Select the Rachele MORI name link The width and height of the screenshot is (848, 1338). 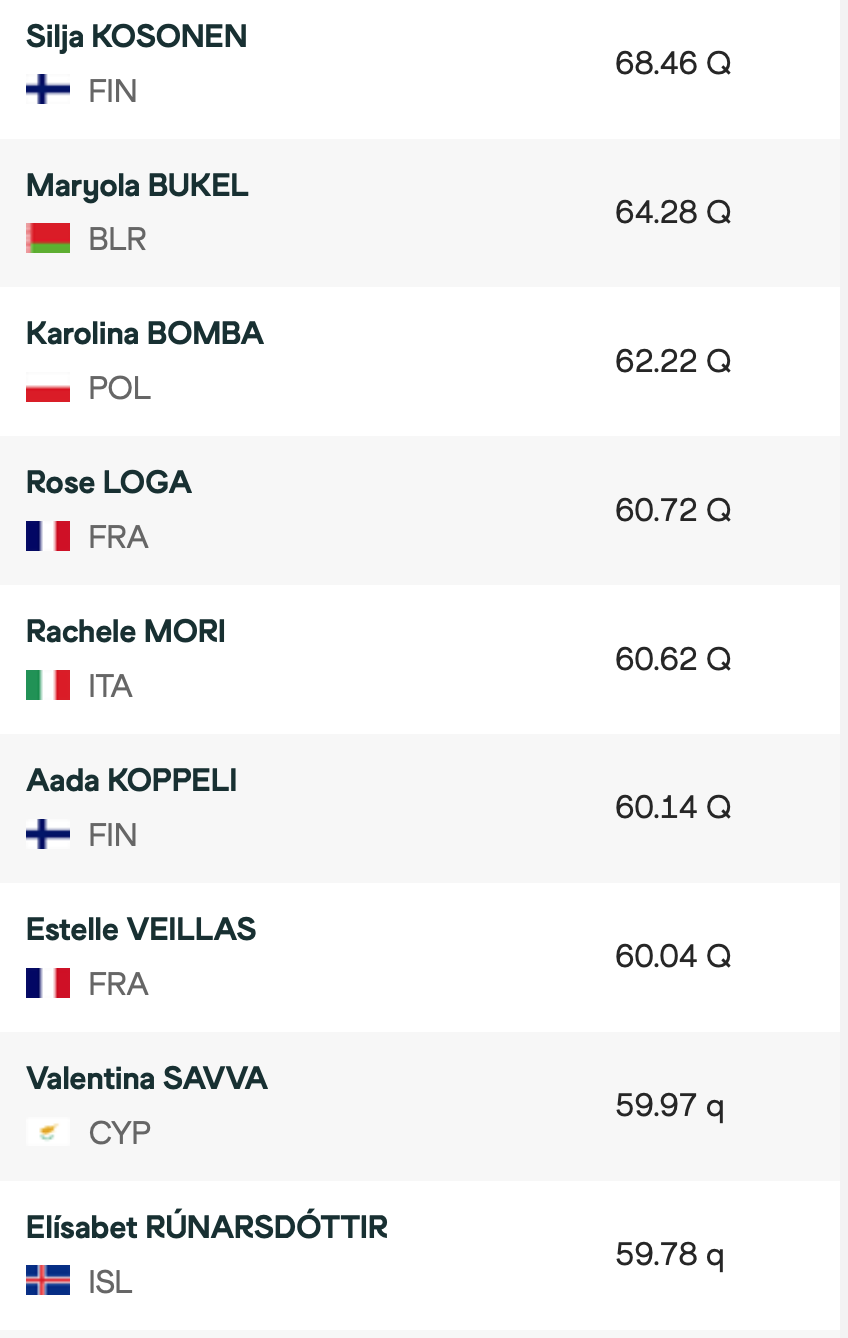click(126, 632)
